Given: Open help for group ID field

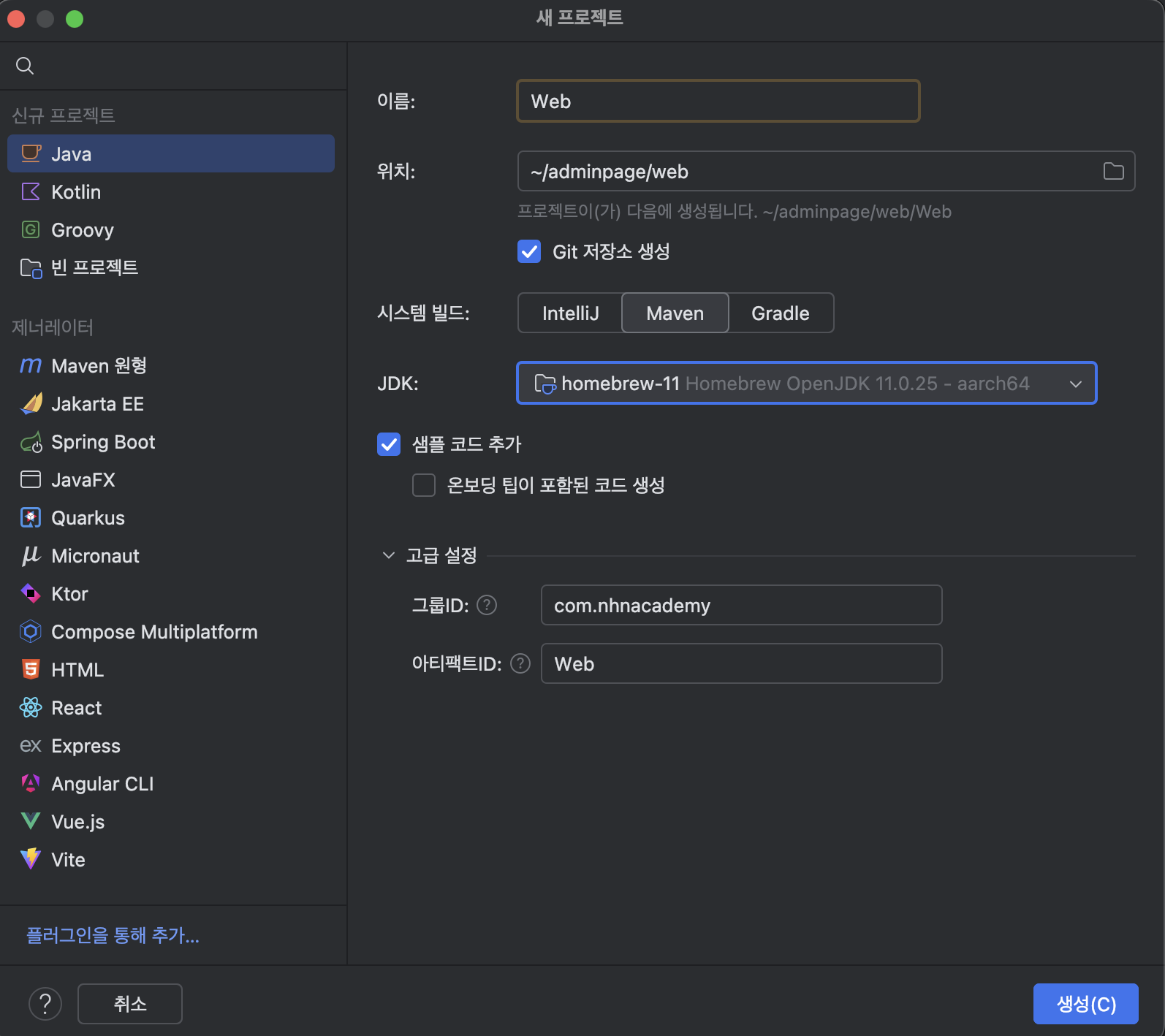Looking at the screenshot, I should tap(487, 605).
